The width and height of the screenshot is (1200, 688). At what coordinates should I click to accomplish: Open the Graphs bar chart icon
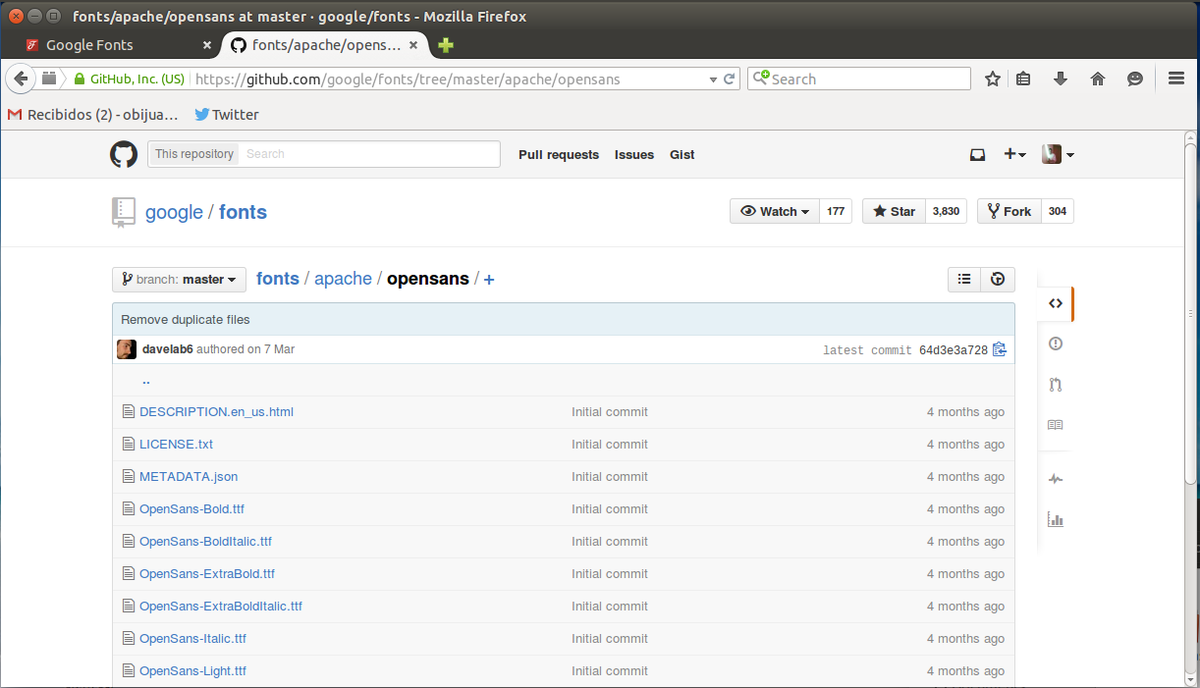click(1055, 519)
